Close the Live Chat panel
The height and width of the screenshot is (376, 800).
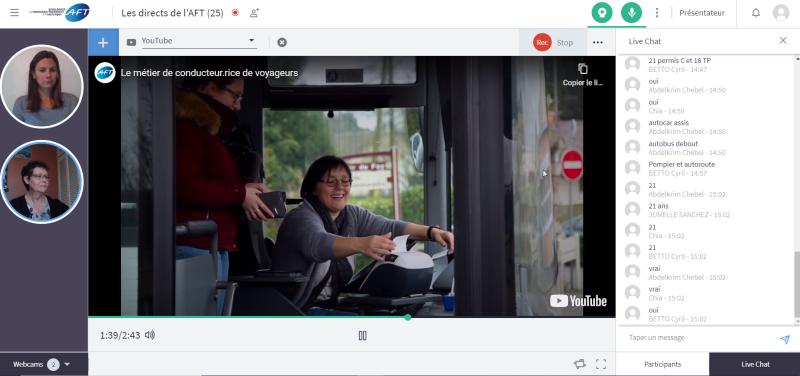pyautogui.click(x=783, y=40)
